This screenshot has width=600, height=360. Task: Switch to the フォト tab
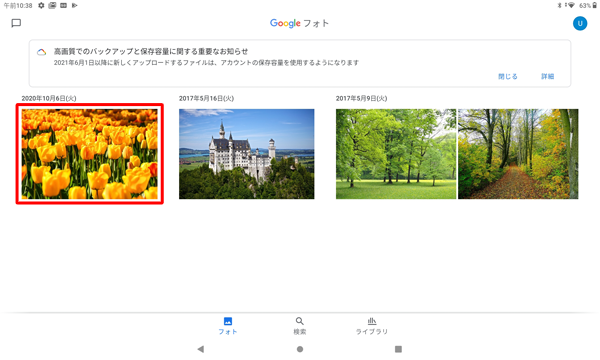(228, 326)
